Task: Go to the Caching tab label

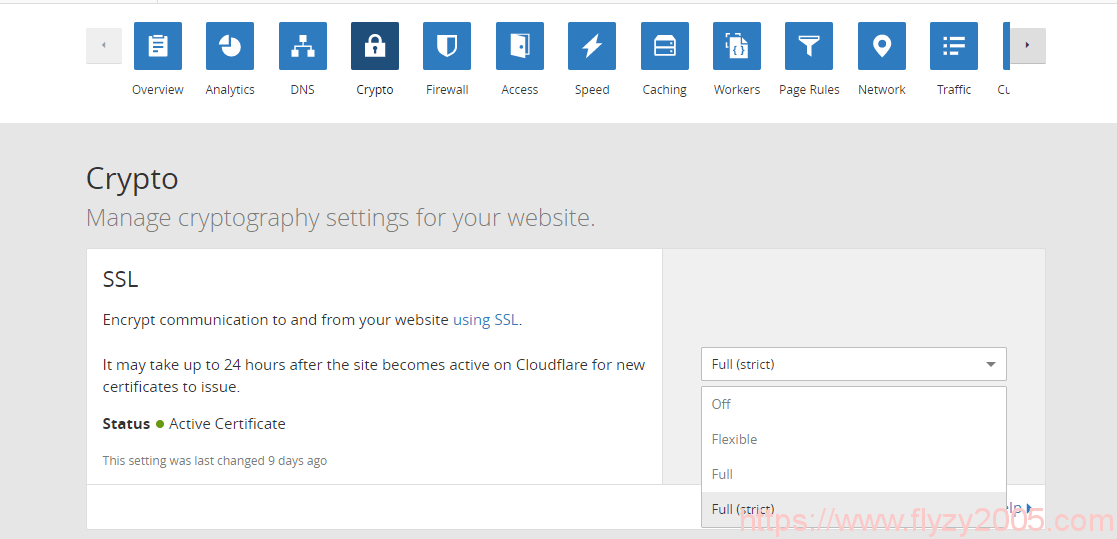Action: point(665,90)
